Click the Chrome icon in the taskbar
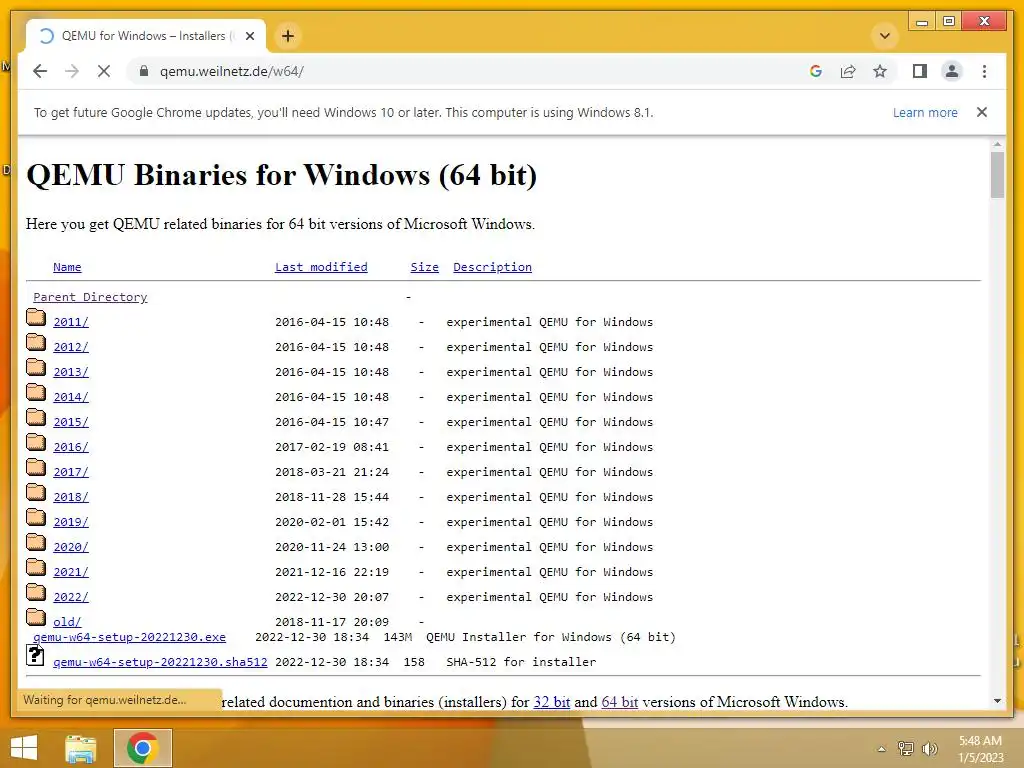Viewport: 1024px width, 768px height. (x=142, y=748)
